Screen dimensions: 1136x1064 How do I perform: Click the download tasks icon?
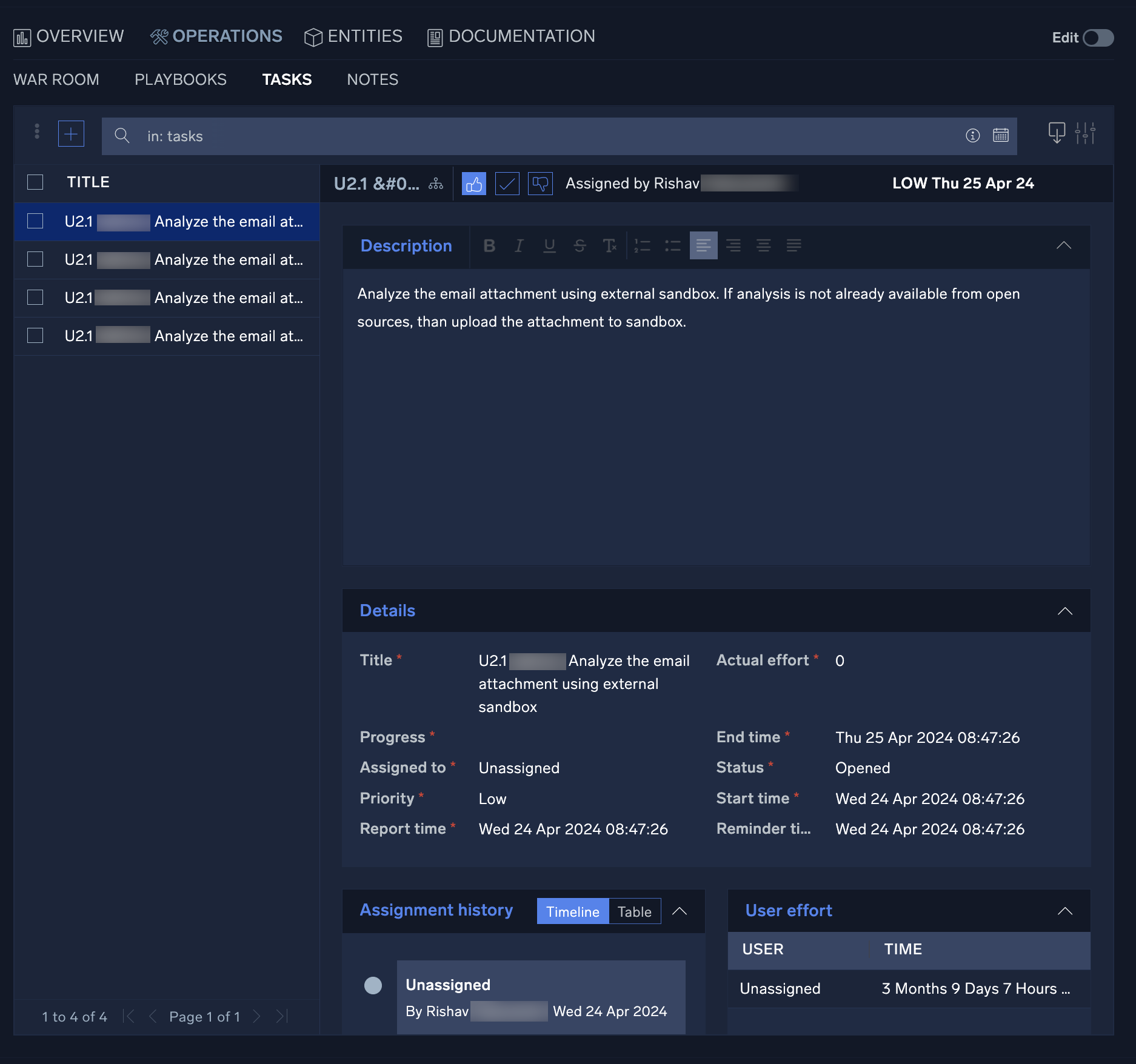click(1057, 133)
